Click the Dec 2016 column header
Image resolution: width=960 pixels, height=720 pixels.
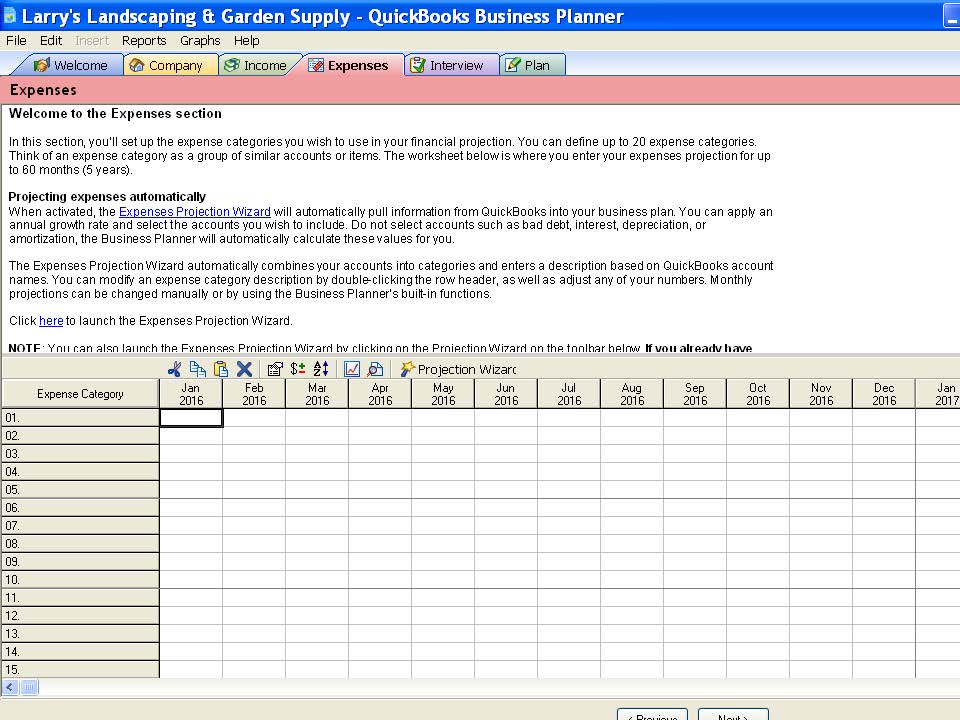pos(884,394)
